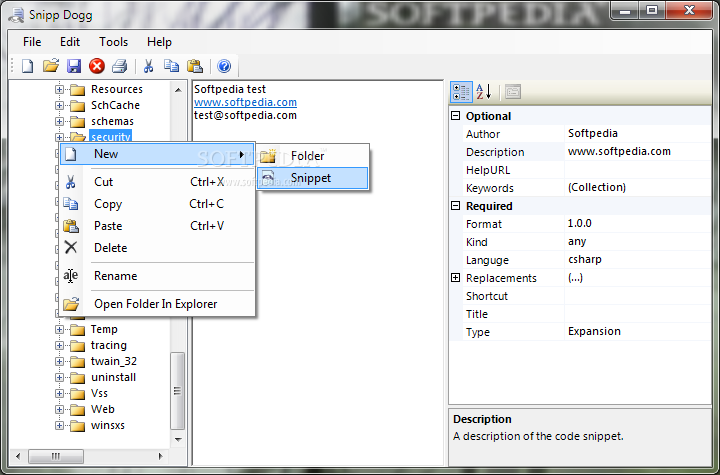The image size is (720, 475).
Task: Click the empty Title value field
Action: [637, 314]
